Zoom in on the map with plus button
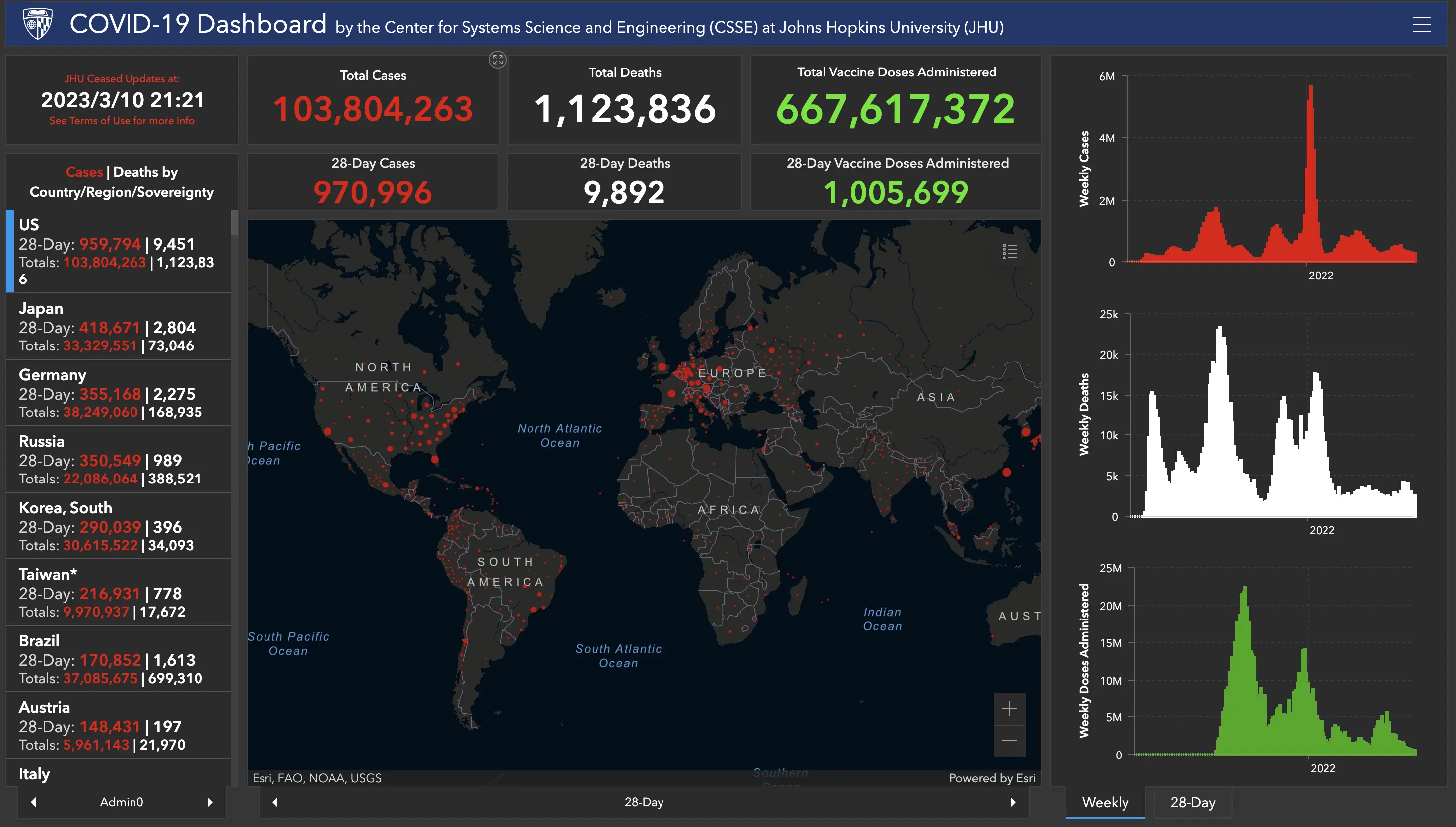1456x827 pixels. pyautogui.click(x=1009, y=708)
